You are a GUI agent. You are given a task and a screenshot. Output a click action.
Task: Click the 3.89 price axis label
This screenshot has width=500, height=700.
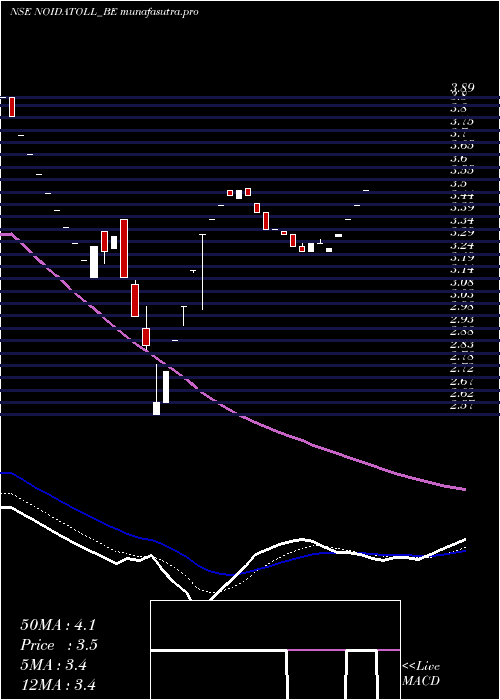pos(462,88)
